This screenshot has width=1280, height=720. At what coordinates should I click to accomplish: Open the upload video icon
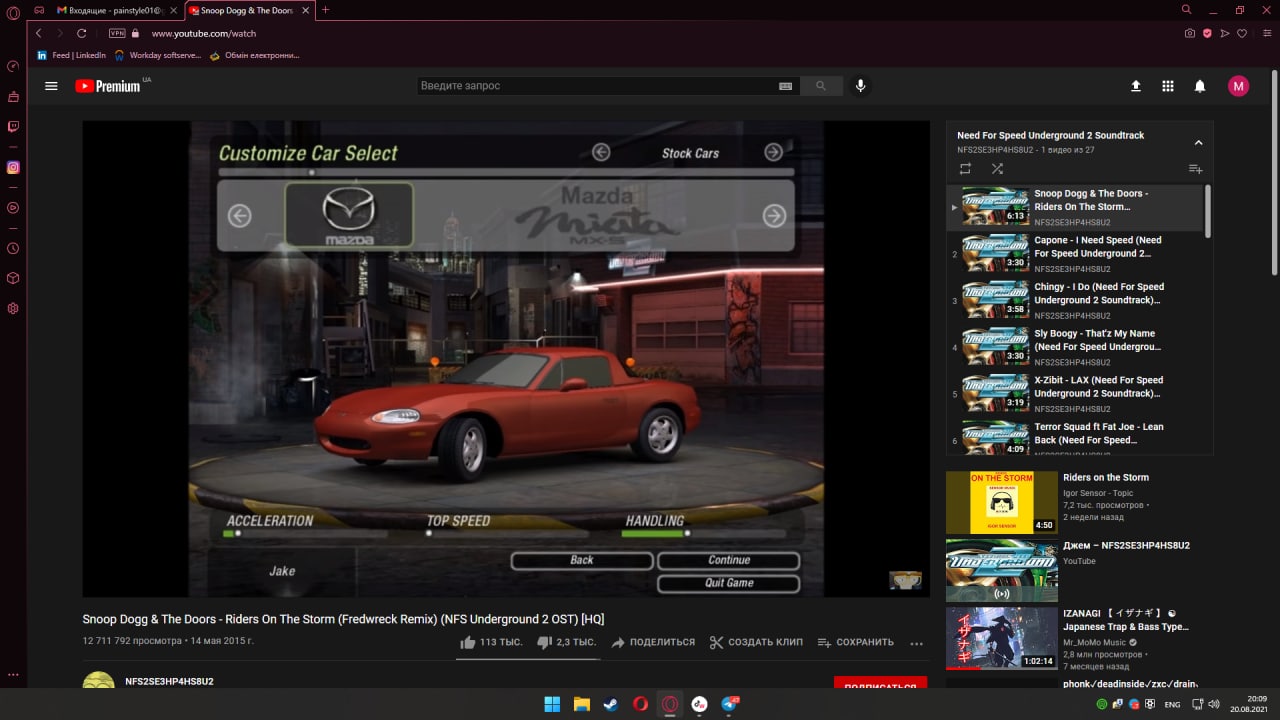point(1136,86)
